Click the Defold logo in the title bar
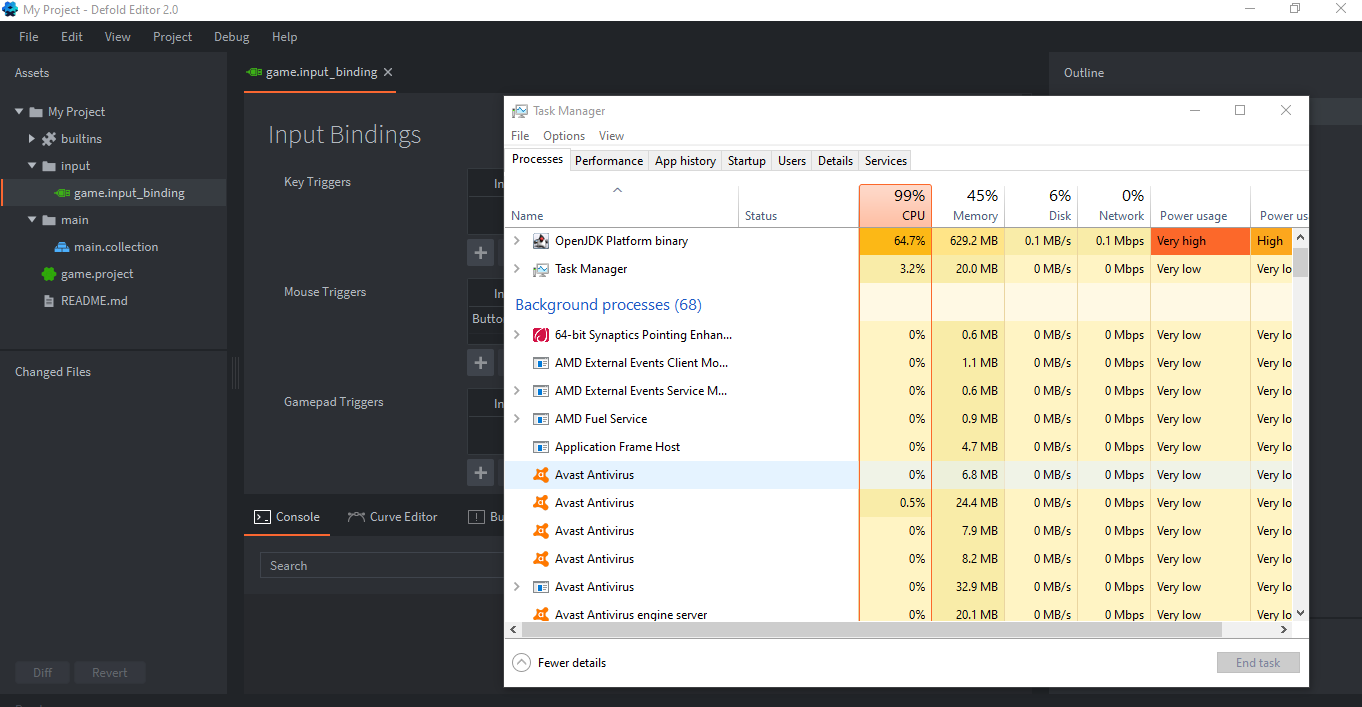Screen dimensions: 1362x707 [x=11, y=9]
